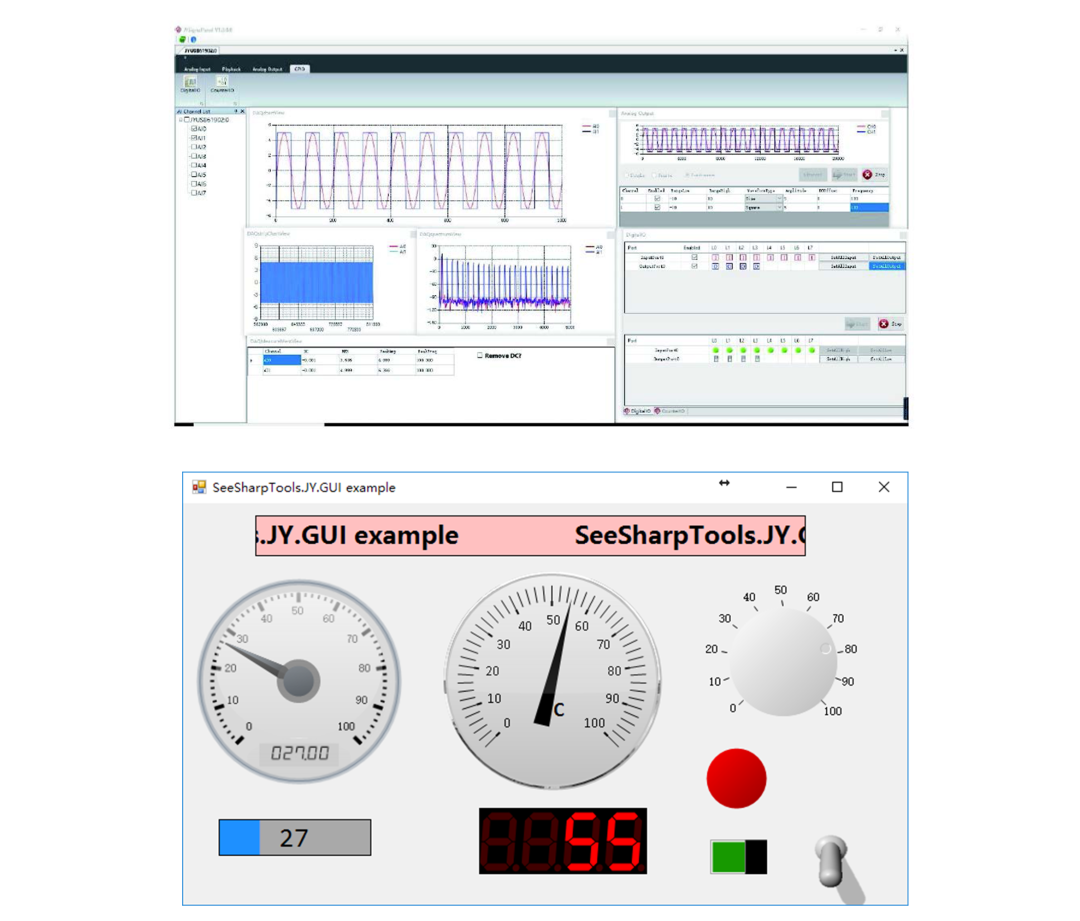Click the L4 green LED for the input port
The image size is (1080, 921).
(x=771, y=350)
